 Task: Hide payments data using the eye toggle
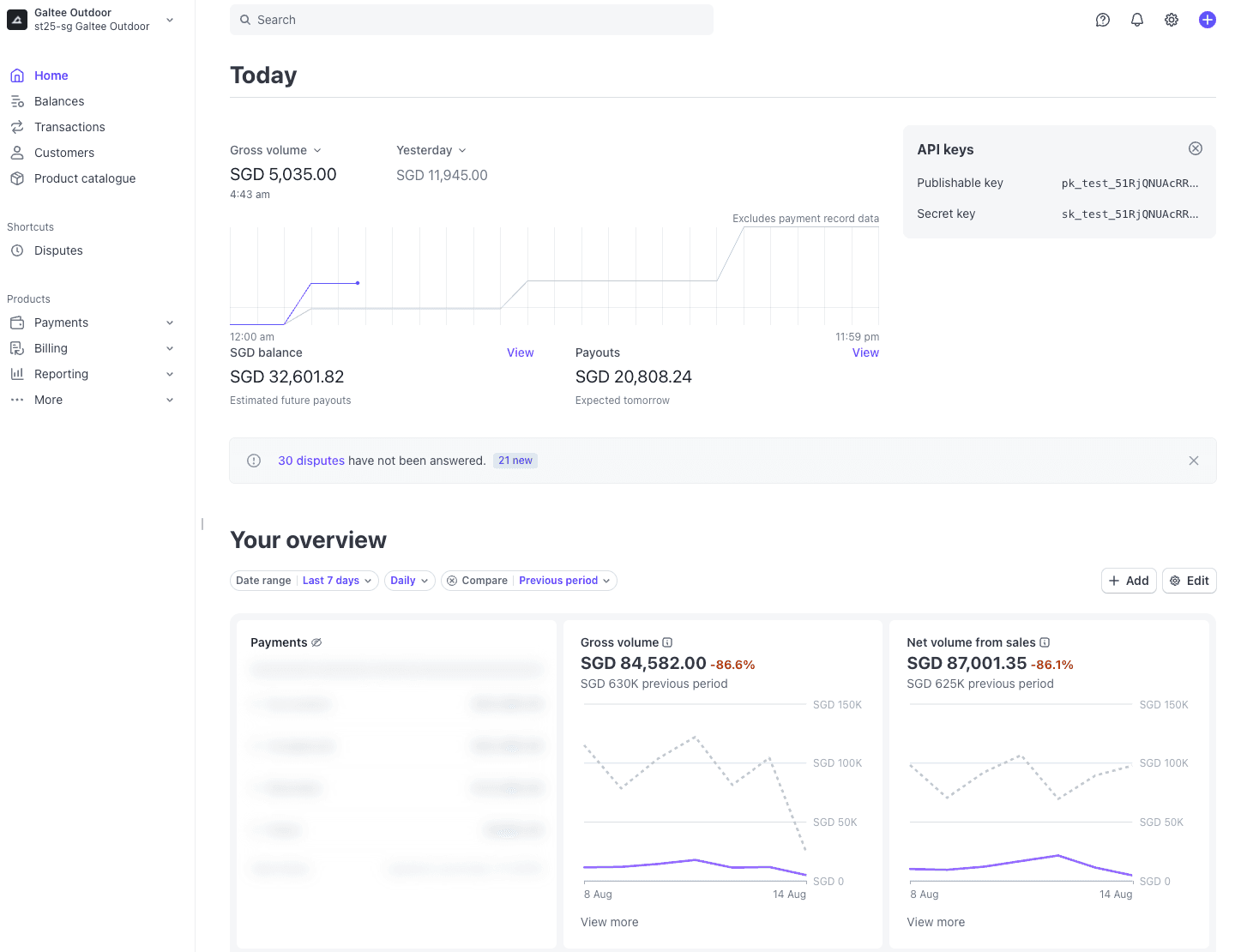(317, 642)
